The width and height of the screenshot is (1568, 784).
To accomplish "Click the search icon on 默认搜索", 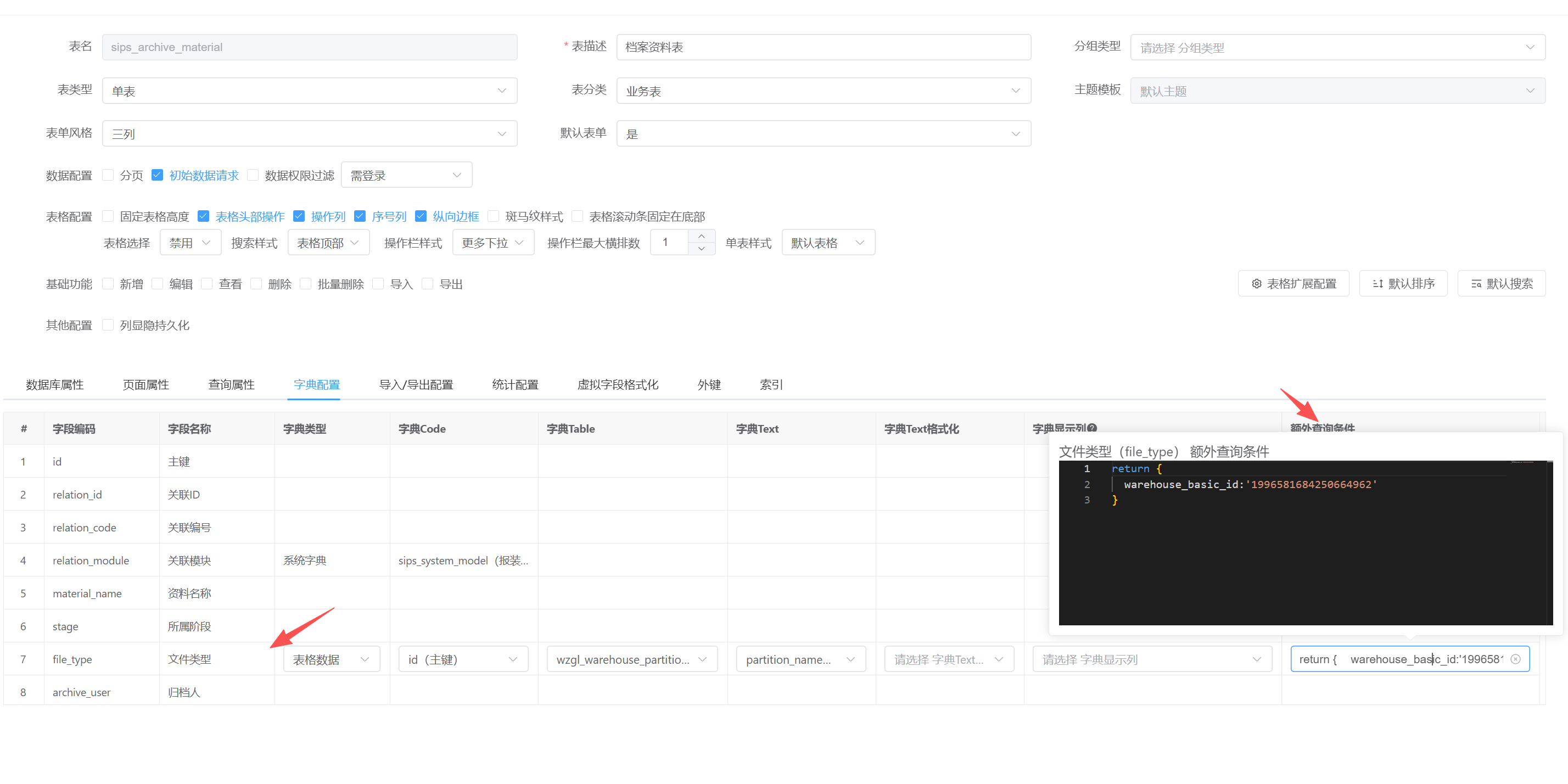I will click(x=1476, y=284).
